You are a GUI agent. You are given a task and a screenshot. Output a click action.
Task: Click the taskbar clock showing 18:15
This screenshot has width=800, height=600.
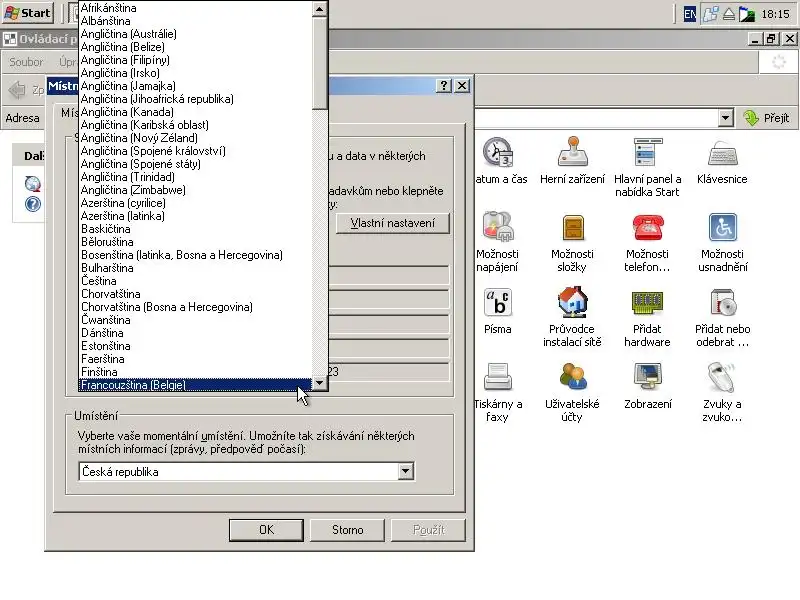[x=776, y=14]
